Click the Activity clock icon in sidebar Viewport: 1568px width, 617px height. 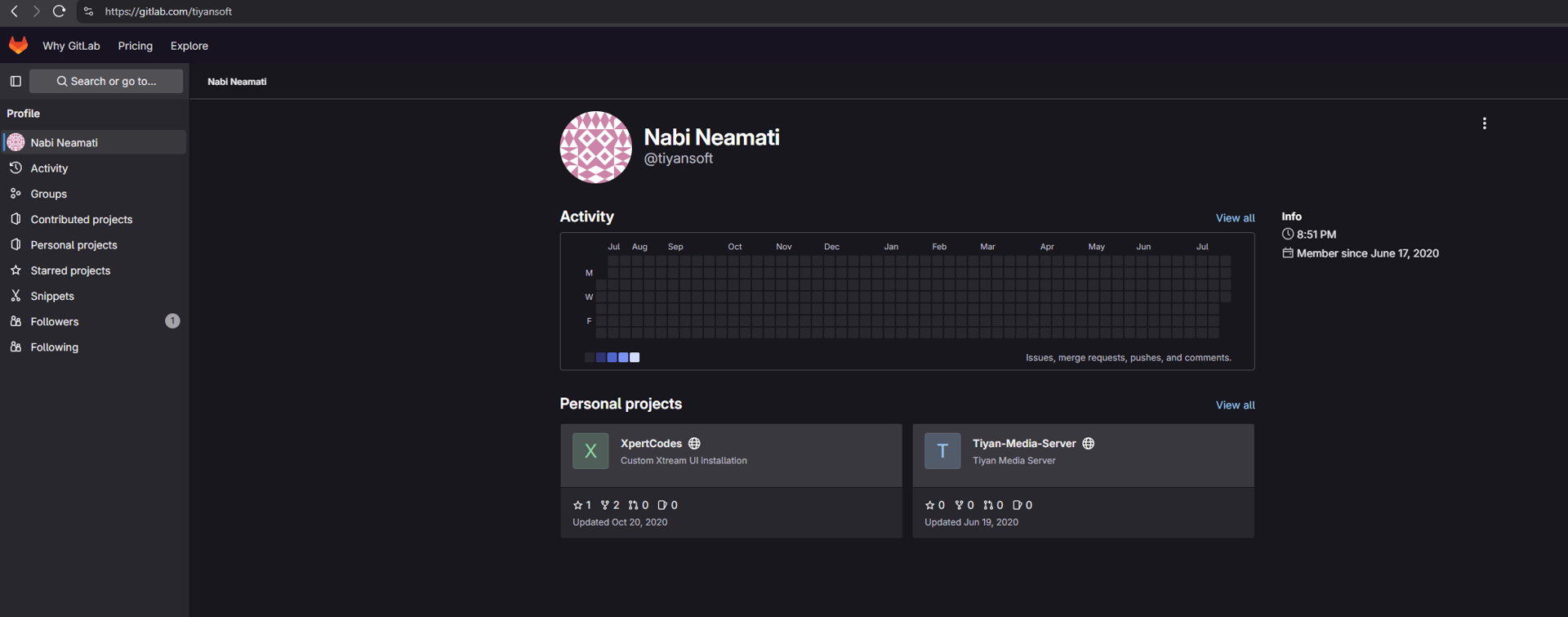click(16, 168)
